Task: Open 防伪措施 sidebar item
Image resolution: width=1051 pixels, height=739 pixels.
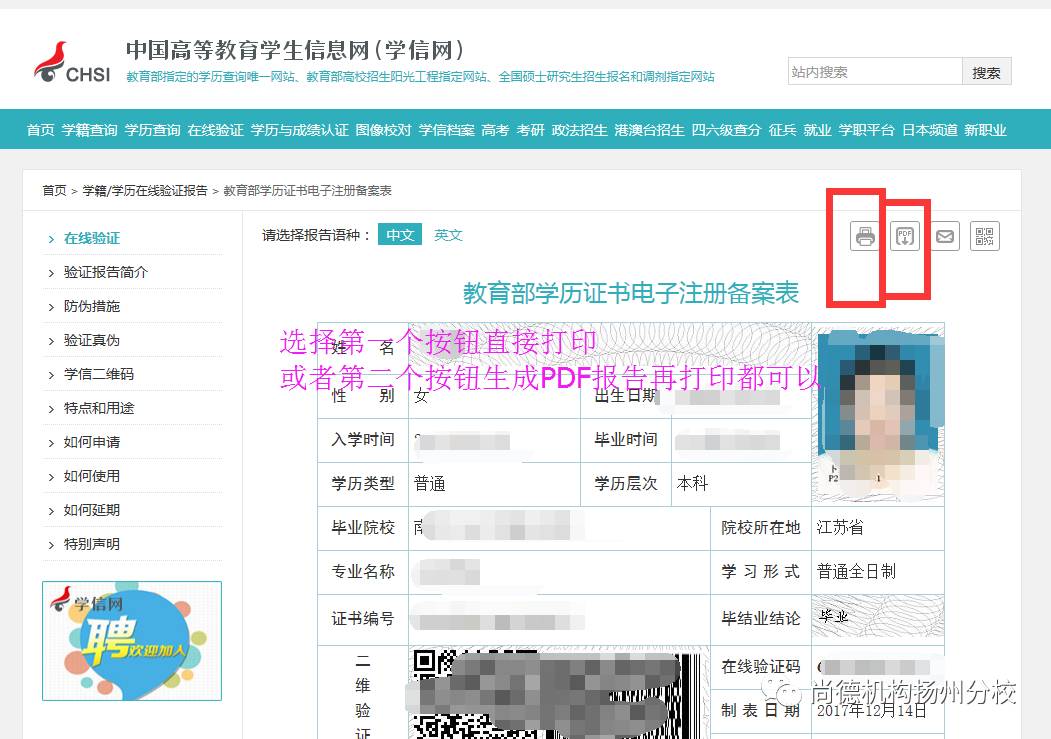Action: pyautogui.click(x=92, y=307)
